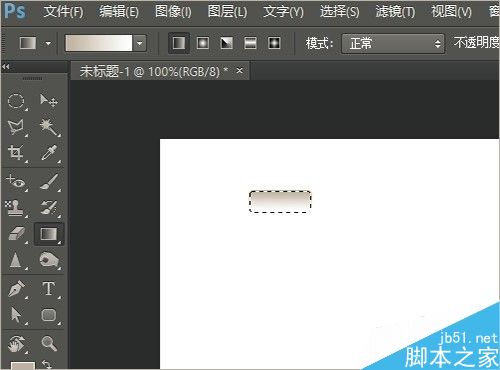Click the gradient preview bar to edit
Screen dimensions: 500x370
point(99,43)
